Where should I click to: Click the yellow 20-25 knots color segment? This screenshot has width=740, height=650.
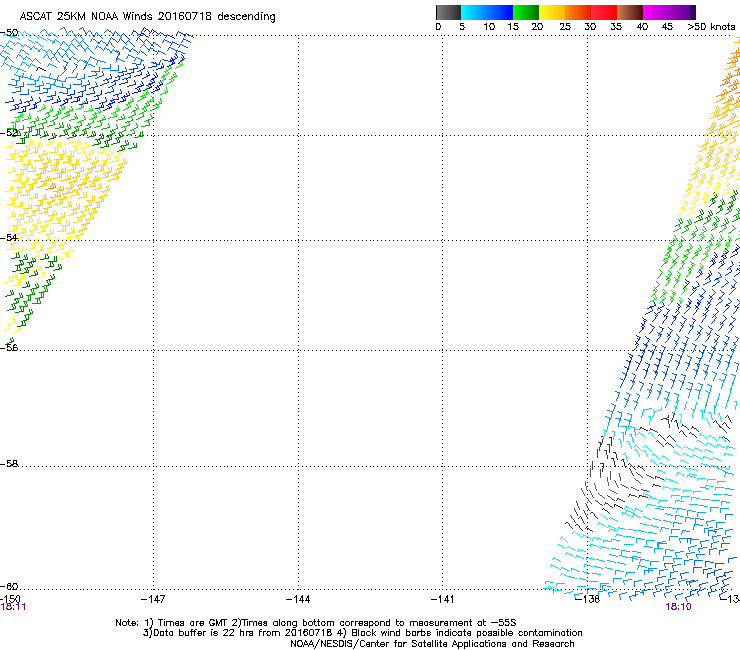pyautogui.click(x=552, y=12)
